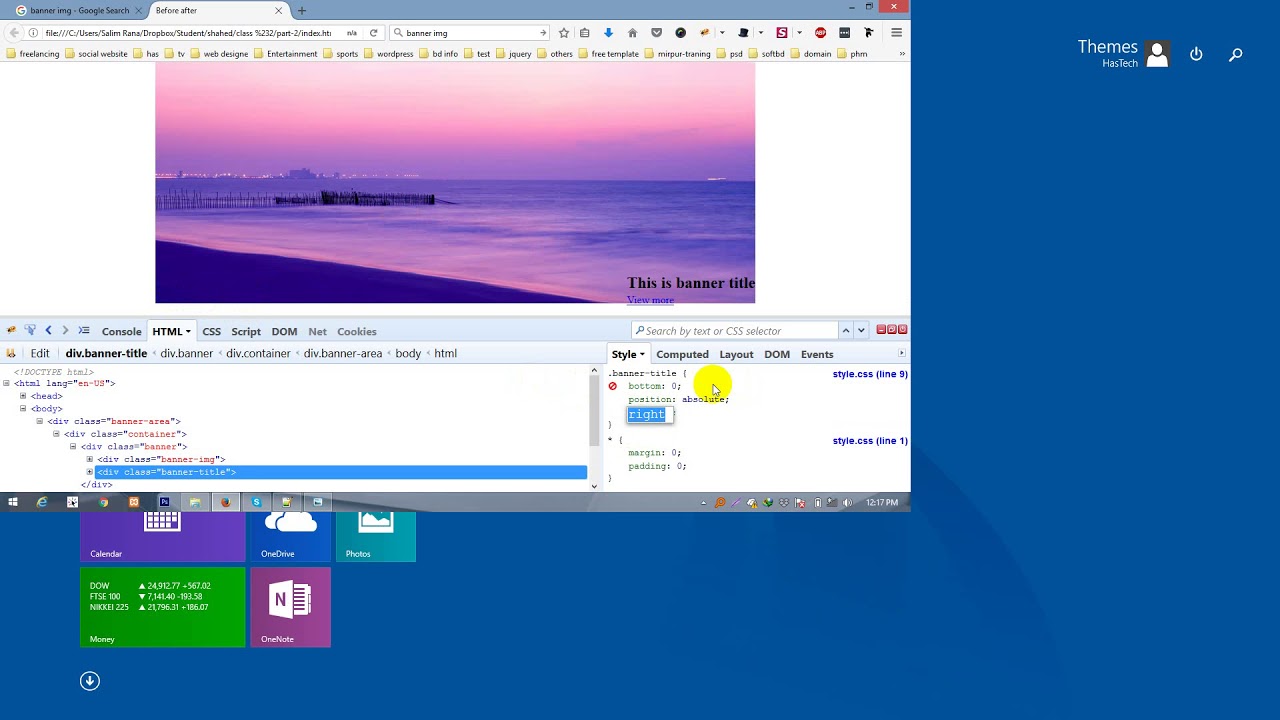Click the Firebug bug icon

[x=11, y=331]
